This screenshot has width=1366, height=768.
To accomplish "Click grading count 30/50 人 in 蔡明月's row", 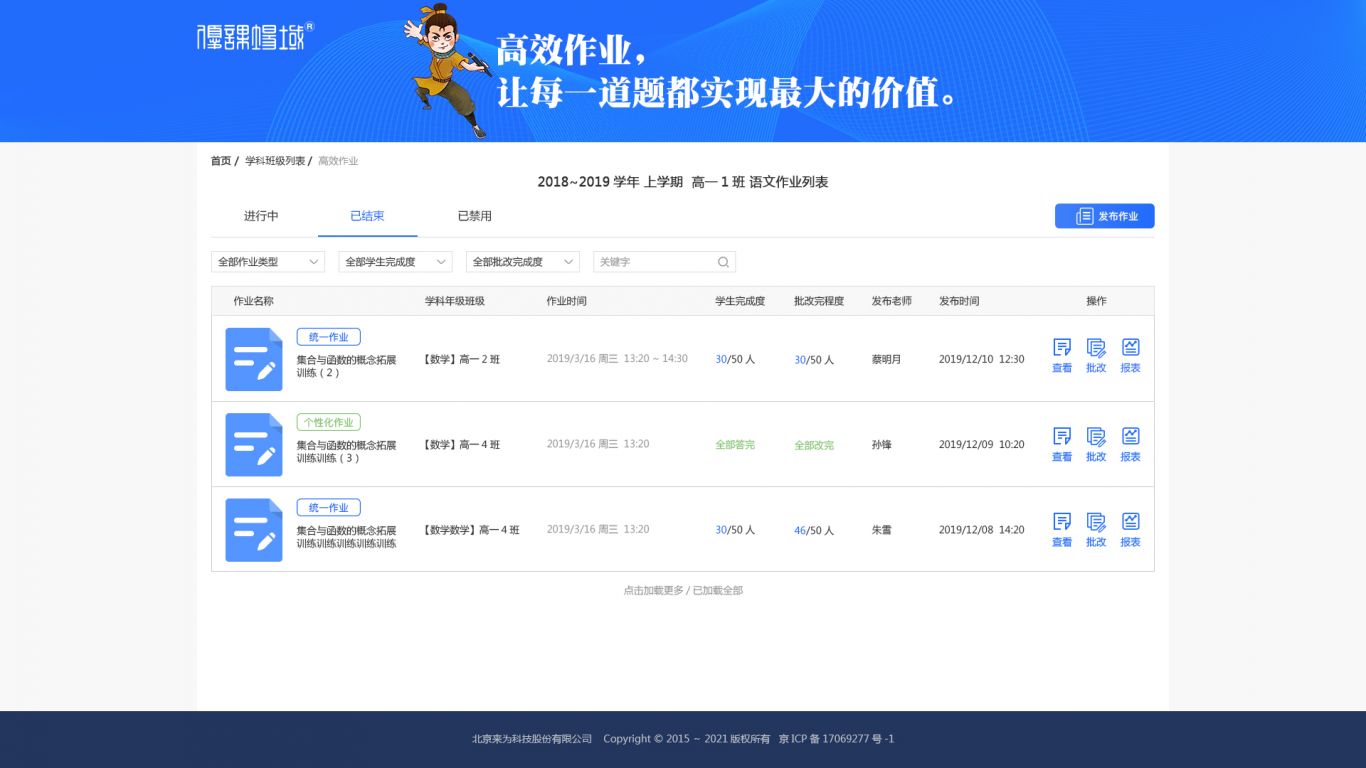I will 814,359.
